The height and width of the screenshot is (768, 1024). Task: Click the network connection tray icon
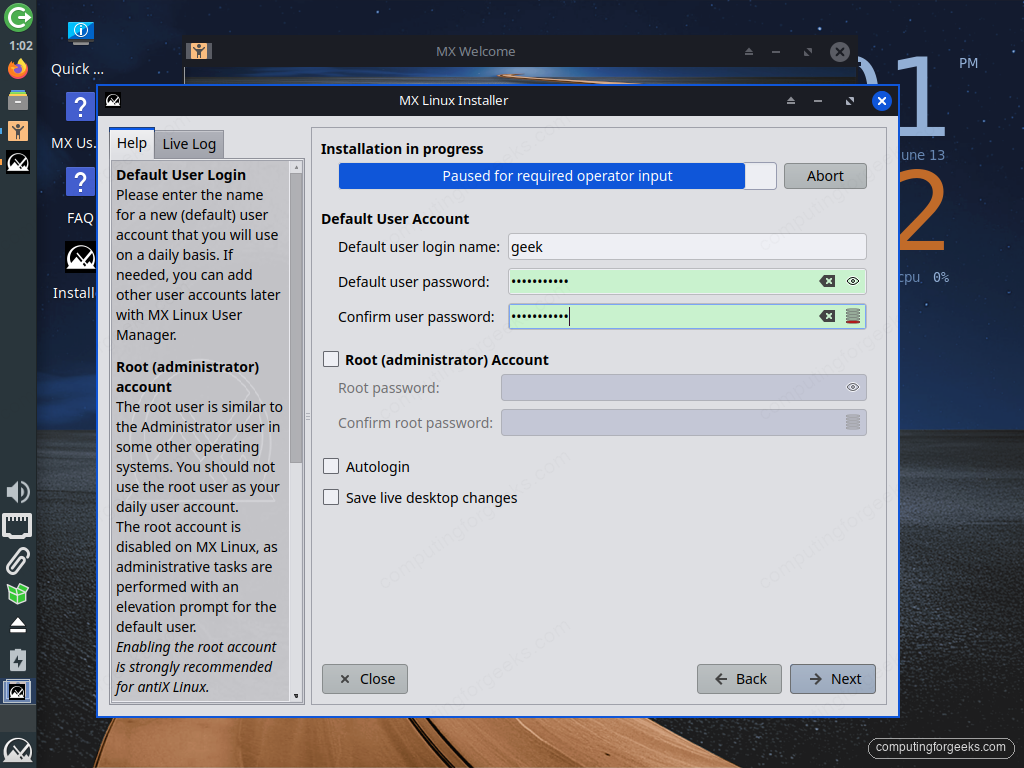click(18, 526)
